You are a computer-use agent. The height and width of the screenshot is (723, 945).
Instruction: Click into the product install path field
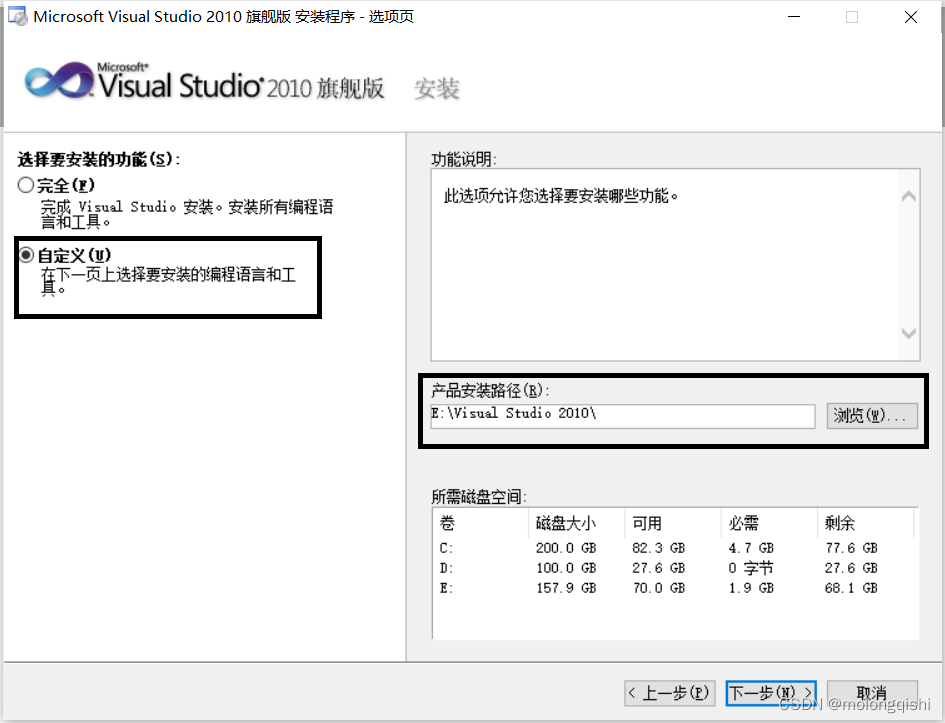tap(623, 416)
